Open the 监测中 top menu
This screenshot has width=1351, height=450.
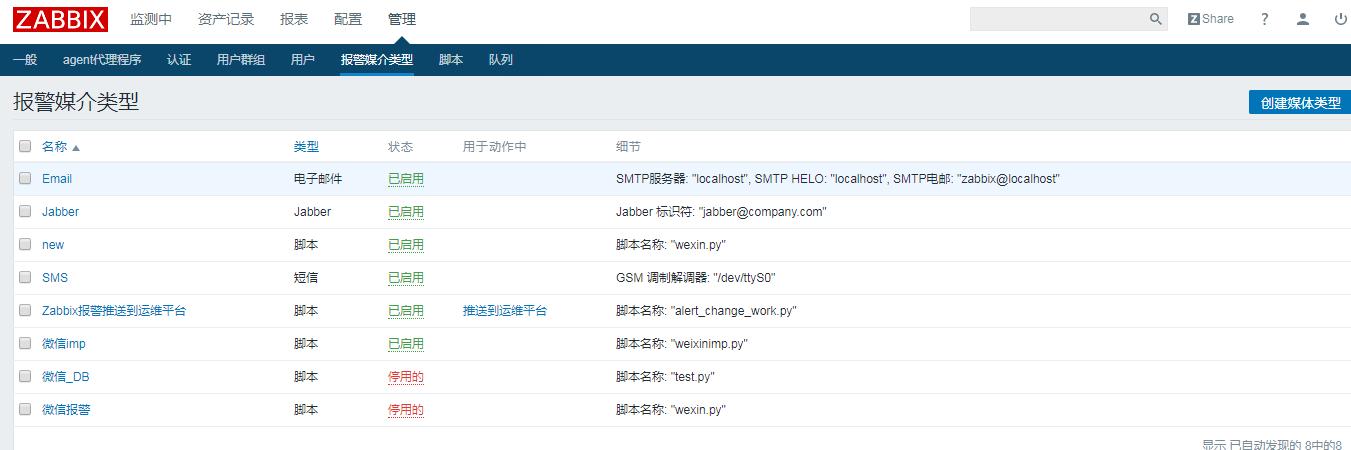tap(151, 19)
